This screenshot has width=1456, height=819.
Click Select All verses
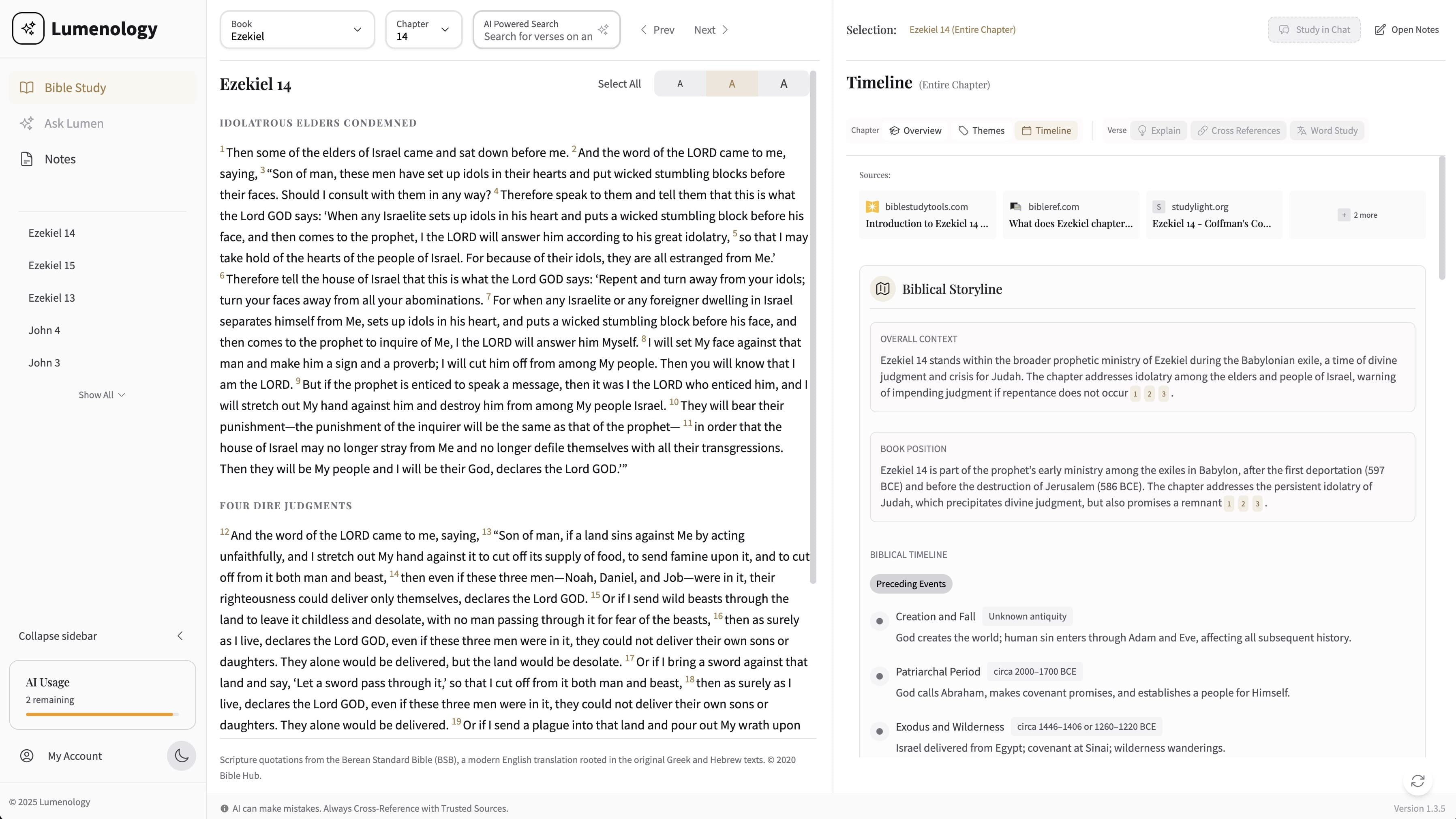coord(619,84)
